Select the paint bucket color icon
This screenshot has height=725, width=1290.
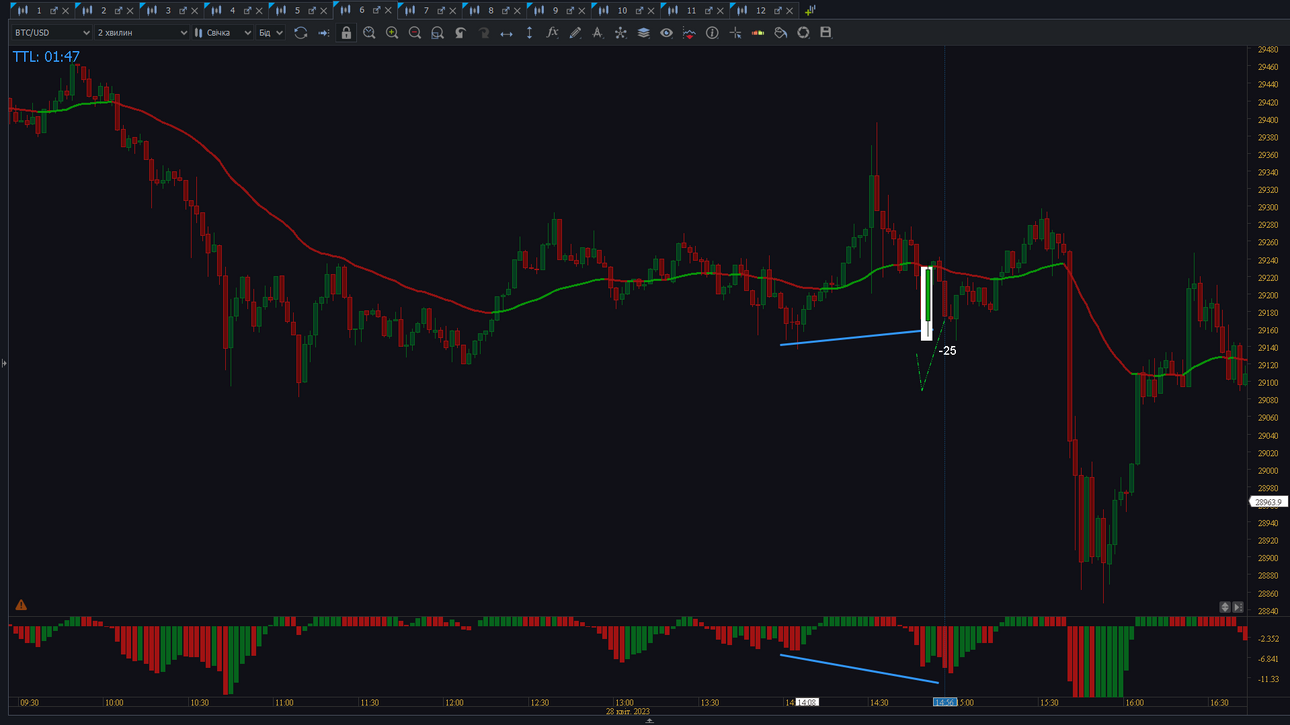pyautogui.click(x=781, y=33)
